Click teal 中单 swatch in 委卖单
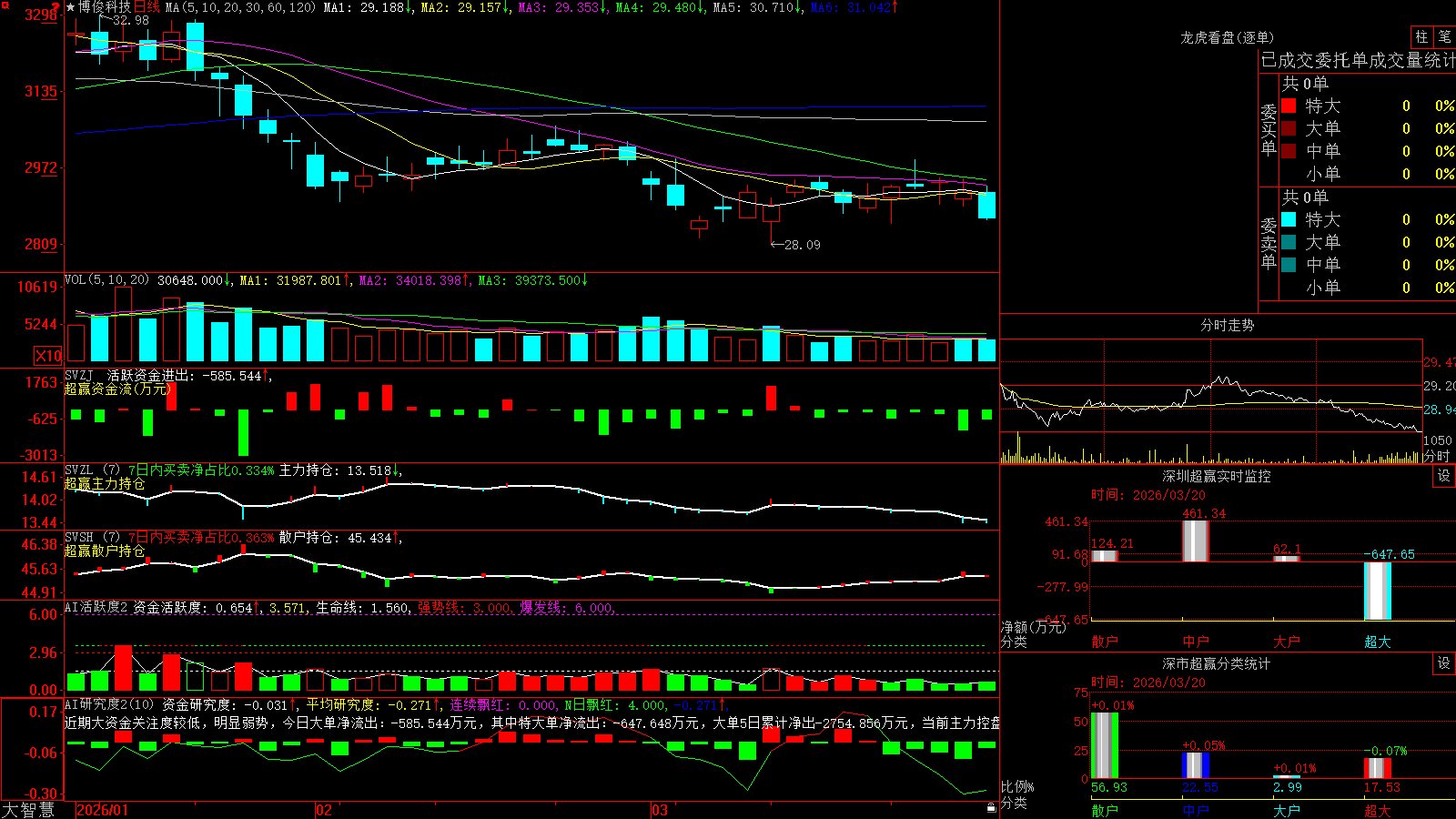The image size is (1456, 819). 1289,265
